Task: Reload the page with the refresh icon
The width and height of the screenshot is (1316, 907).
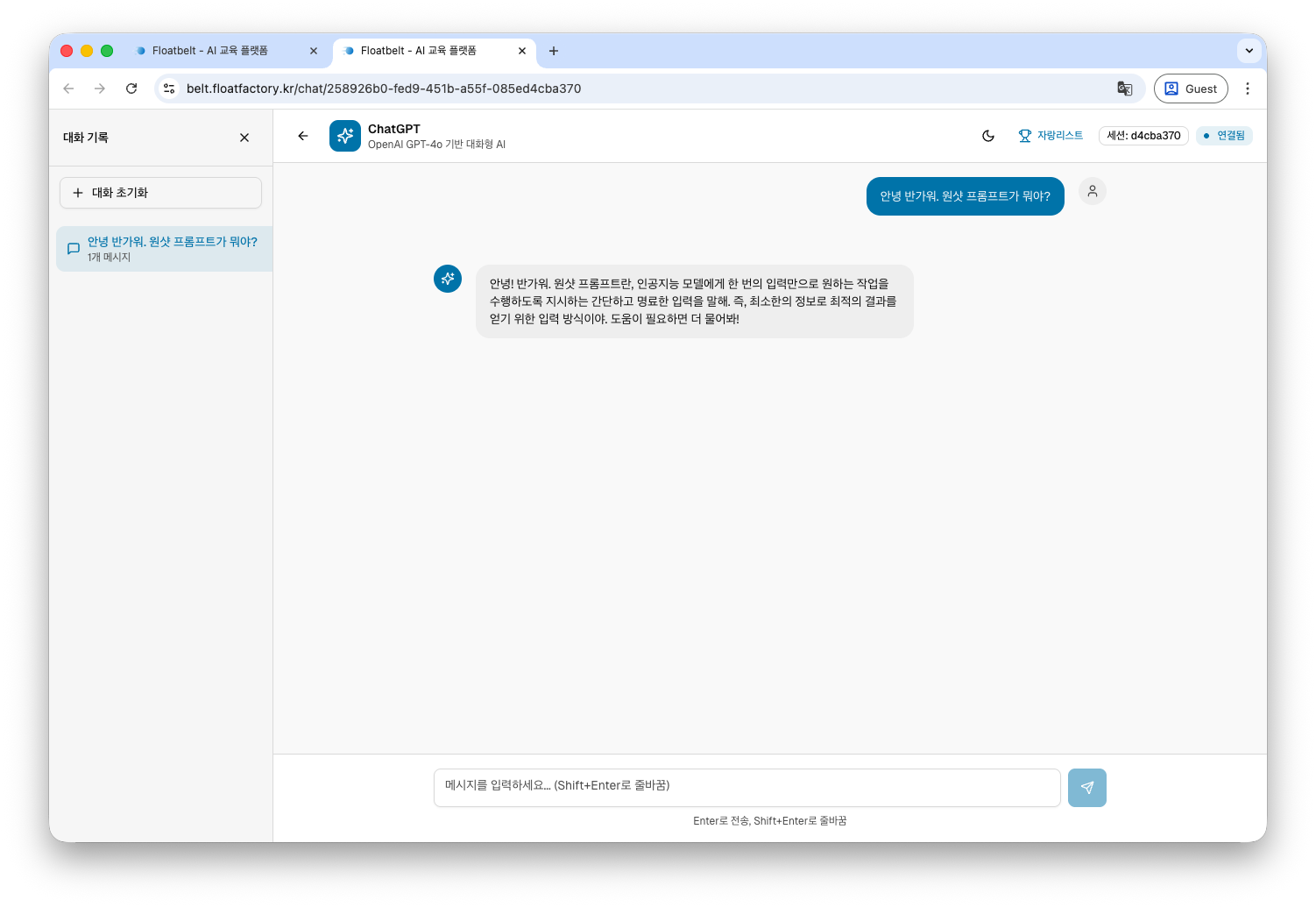Action: 131,89
